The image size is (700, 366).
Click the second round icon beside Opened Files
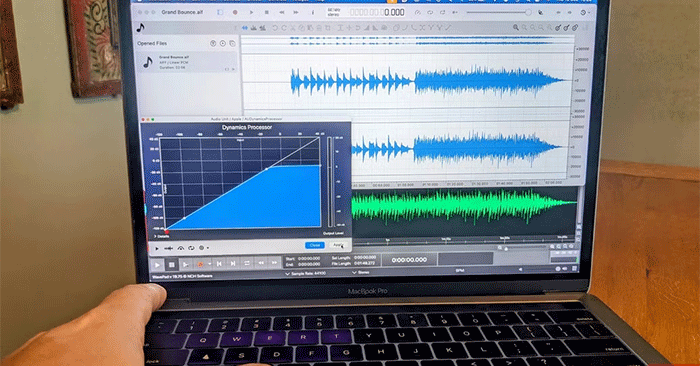click(222, 43)
